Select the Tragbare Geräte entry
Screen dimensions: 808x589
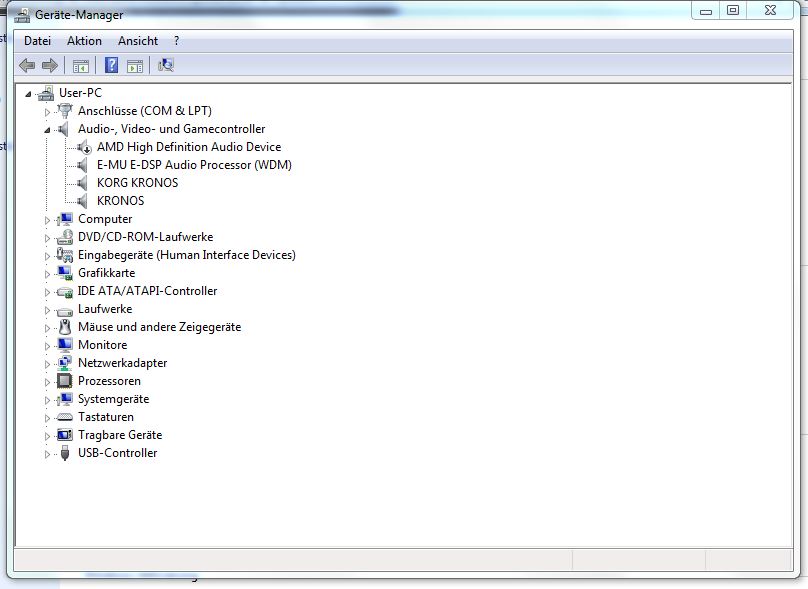click(x=120, y=435)
